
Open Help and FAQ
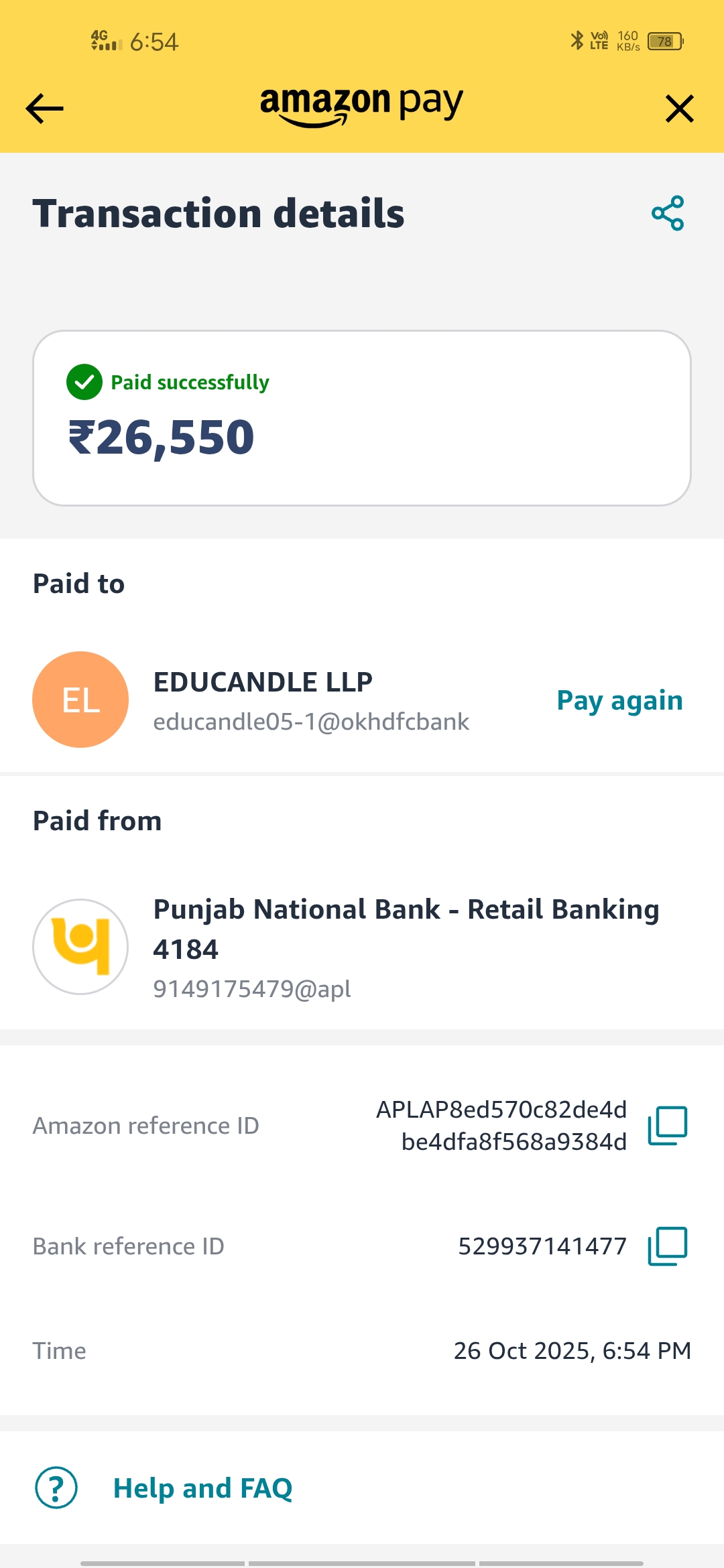(x=202, y=1488)
